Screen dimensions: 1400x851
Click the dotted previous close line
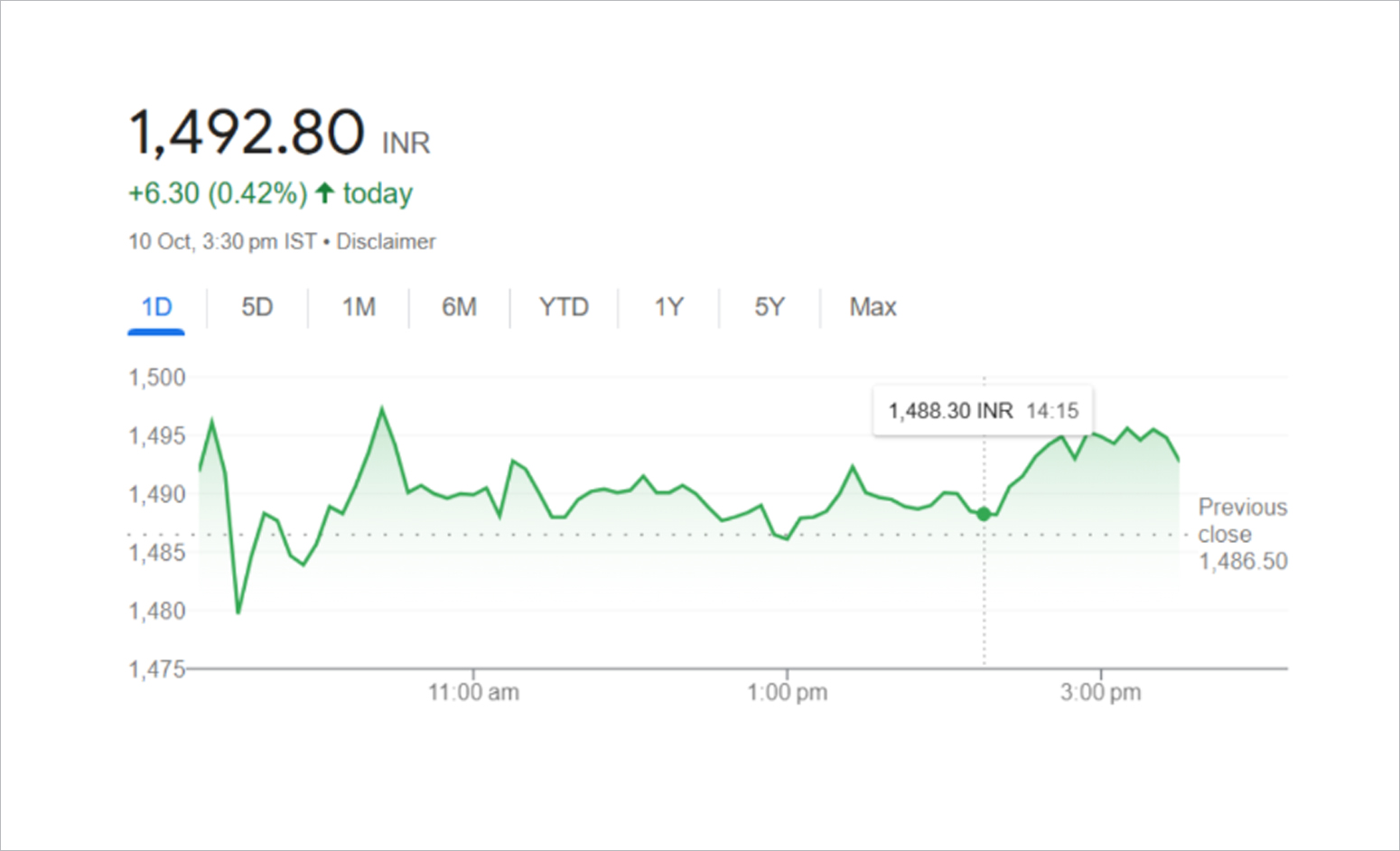(x=632, y=533)
